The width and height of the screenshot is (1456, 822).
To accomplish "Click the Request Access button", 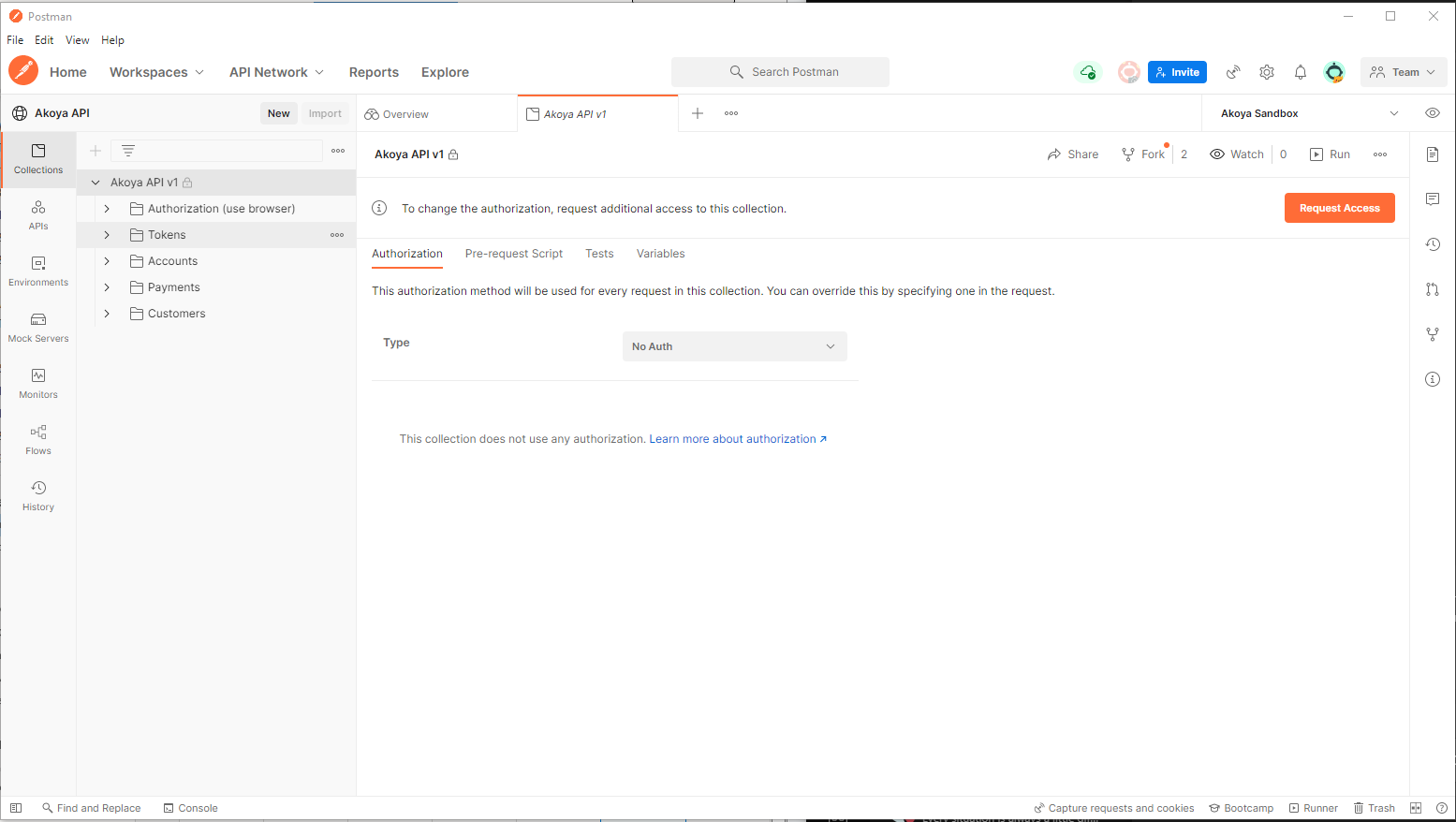I will [1340, 208].
